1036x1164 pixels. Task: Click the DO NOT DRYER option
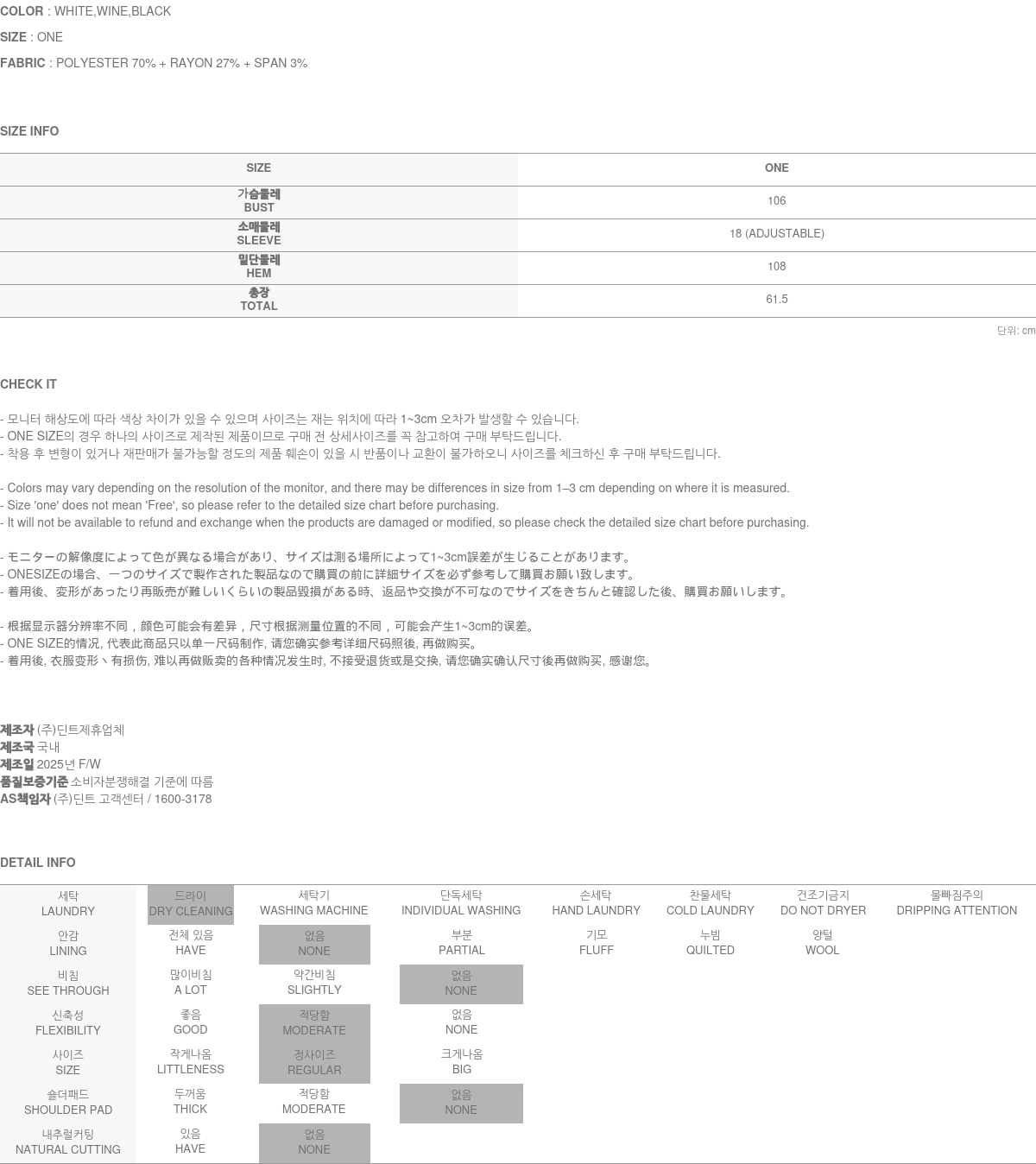tap(823, 903)
